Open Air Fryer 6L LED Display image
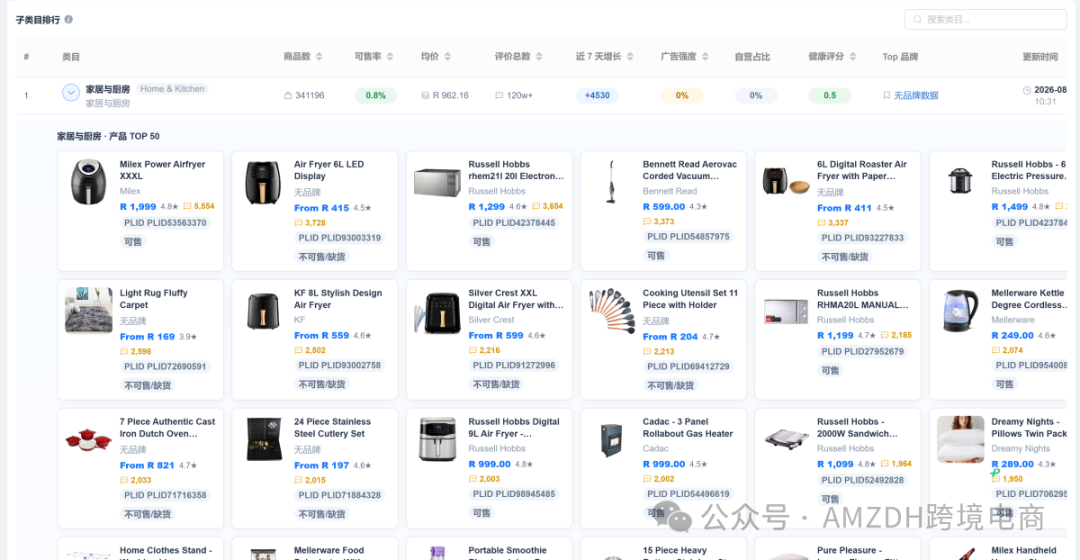This screenshot has height=560, width=1080. [263, 182]
